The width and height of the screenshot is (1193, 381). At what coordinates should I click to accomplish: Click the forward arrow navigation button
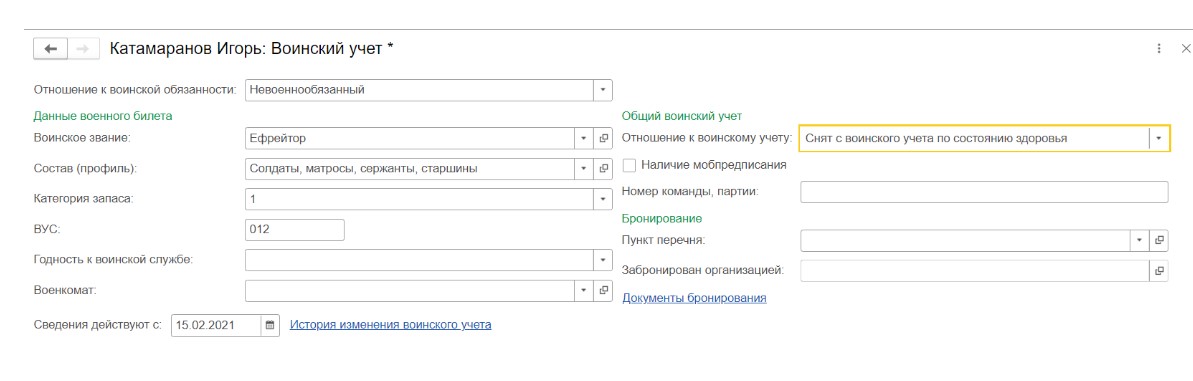84,49
